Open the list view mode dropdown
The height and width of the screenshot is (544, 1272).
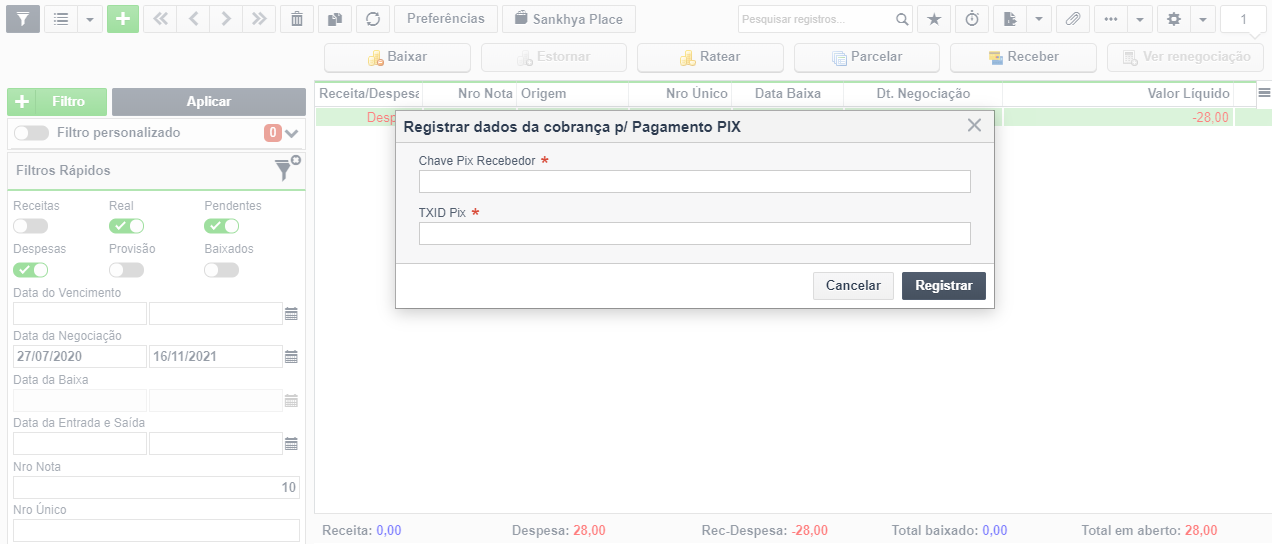coord(90,18)
